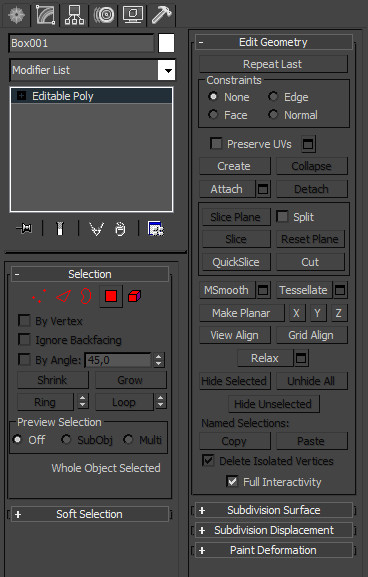Expand the Subdivision Surface rollout

click(274, 510)
